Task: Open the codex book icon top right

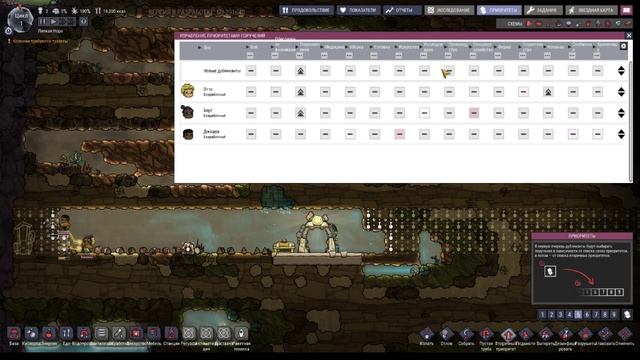Action: [x=626, y=10]
